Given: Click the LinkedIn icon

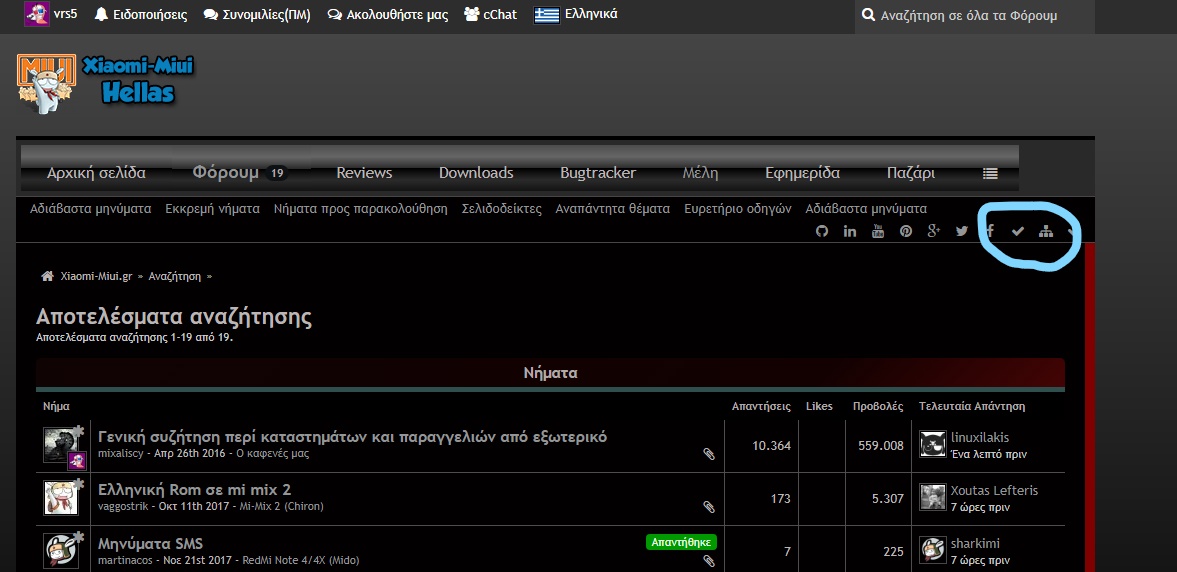Looking at the screenshot, I should 850,232.
